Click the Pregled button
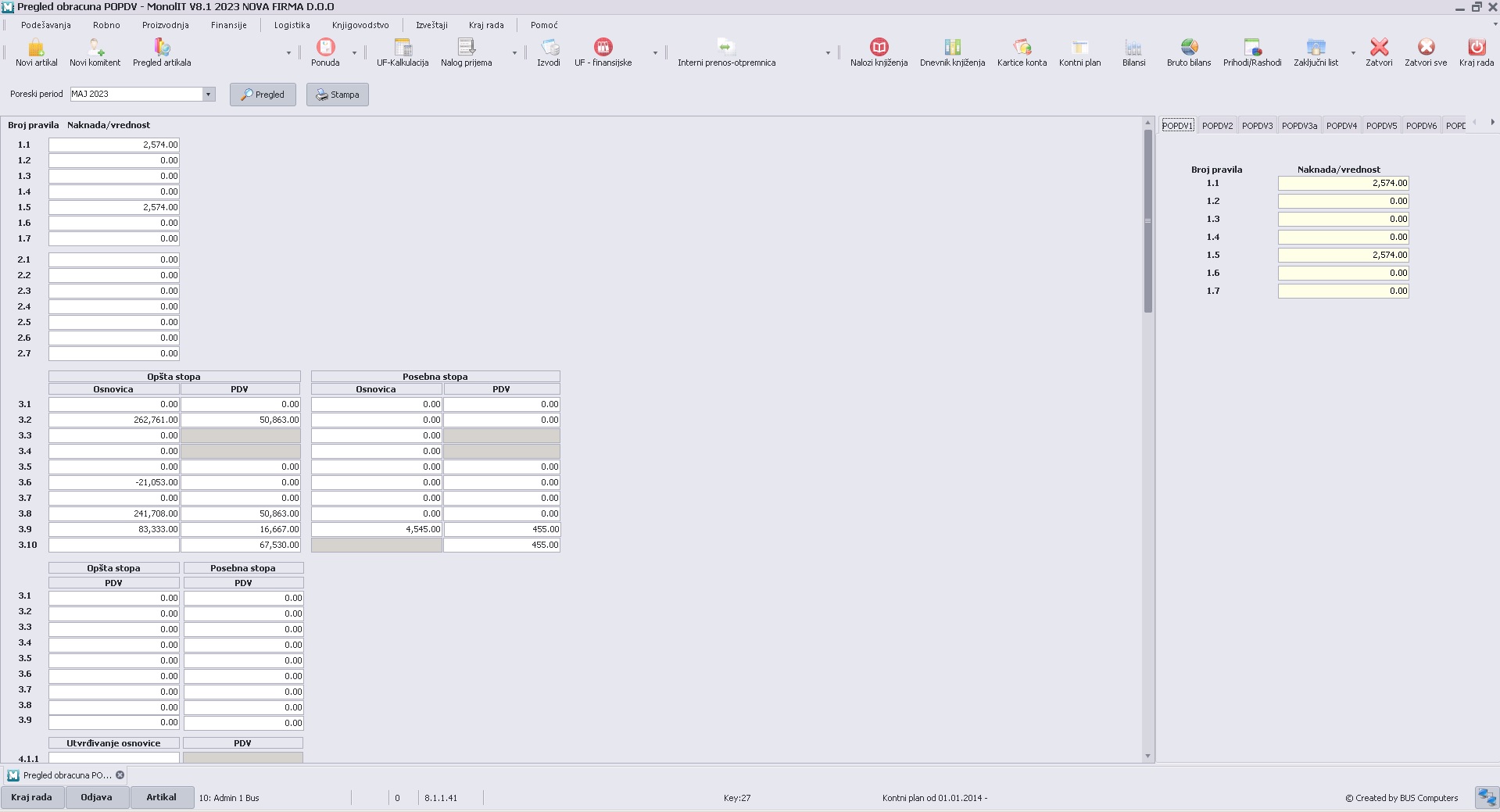Screen dimensions: 1500x812 coord(263,95)
